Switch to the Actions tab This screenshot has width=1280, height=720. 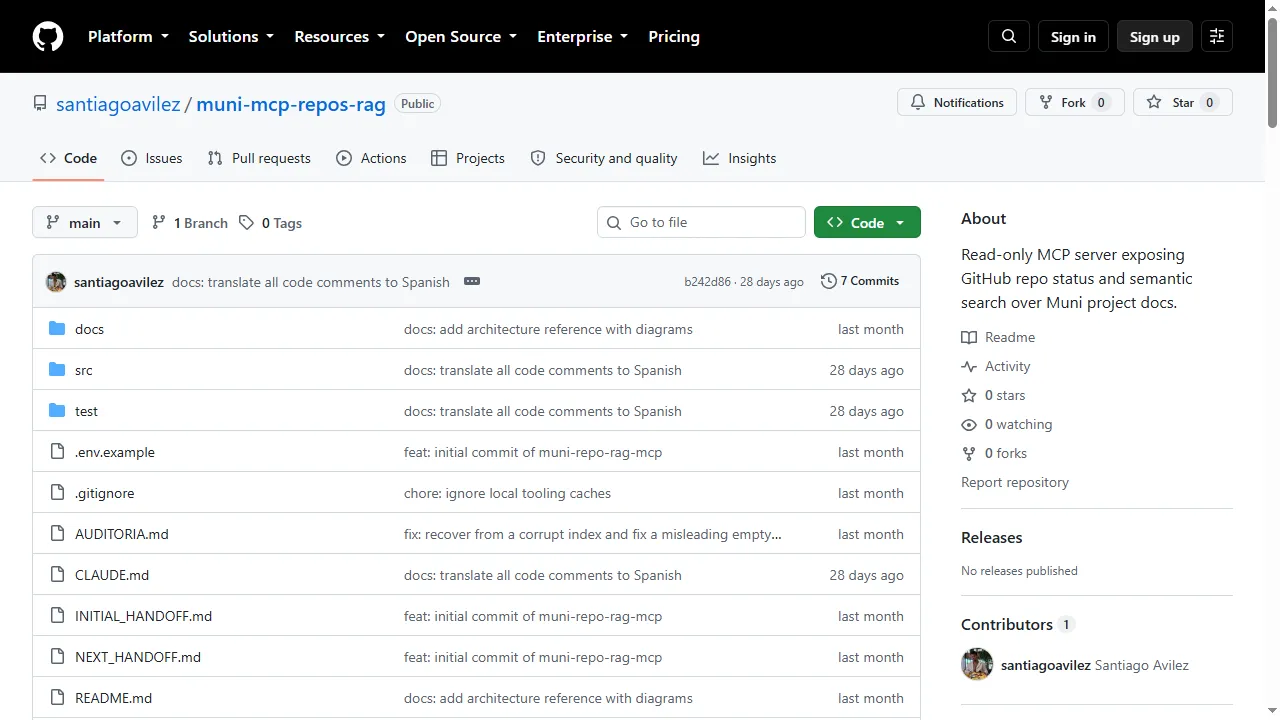pyautogui.click(x=371, y=158)
